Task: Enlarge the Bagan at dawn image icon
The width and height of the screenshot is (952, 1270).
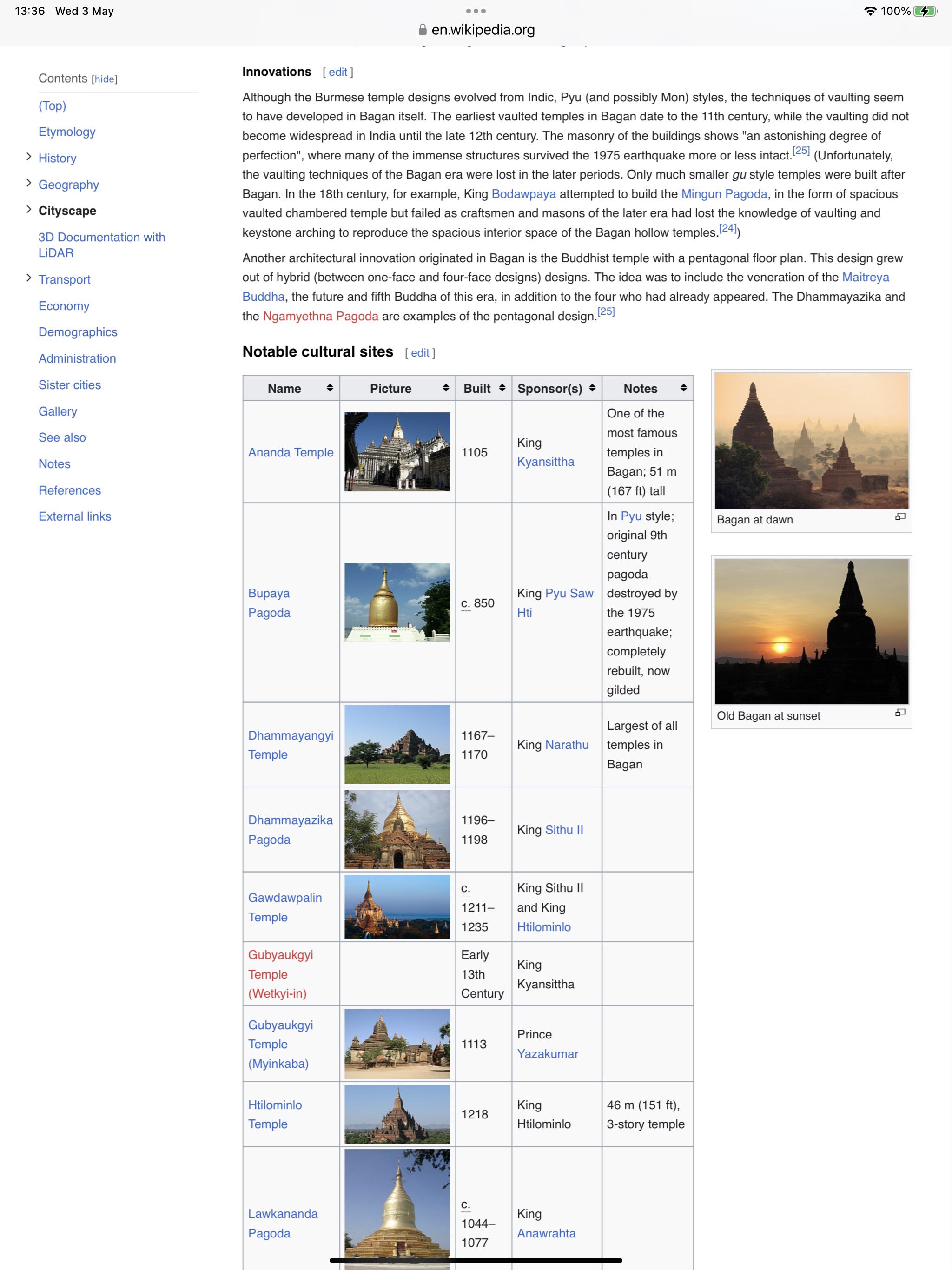Action: [x=900, y=517]
